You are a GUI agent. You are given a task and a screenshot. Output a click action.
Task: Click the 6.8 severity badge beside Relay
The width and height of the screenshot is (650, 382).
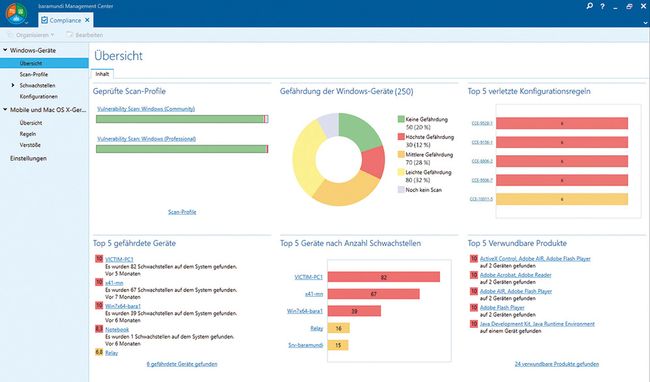click(99, 352)
